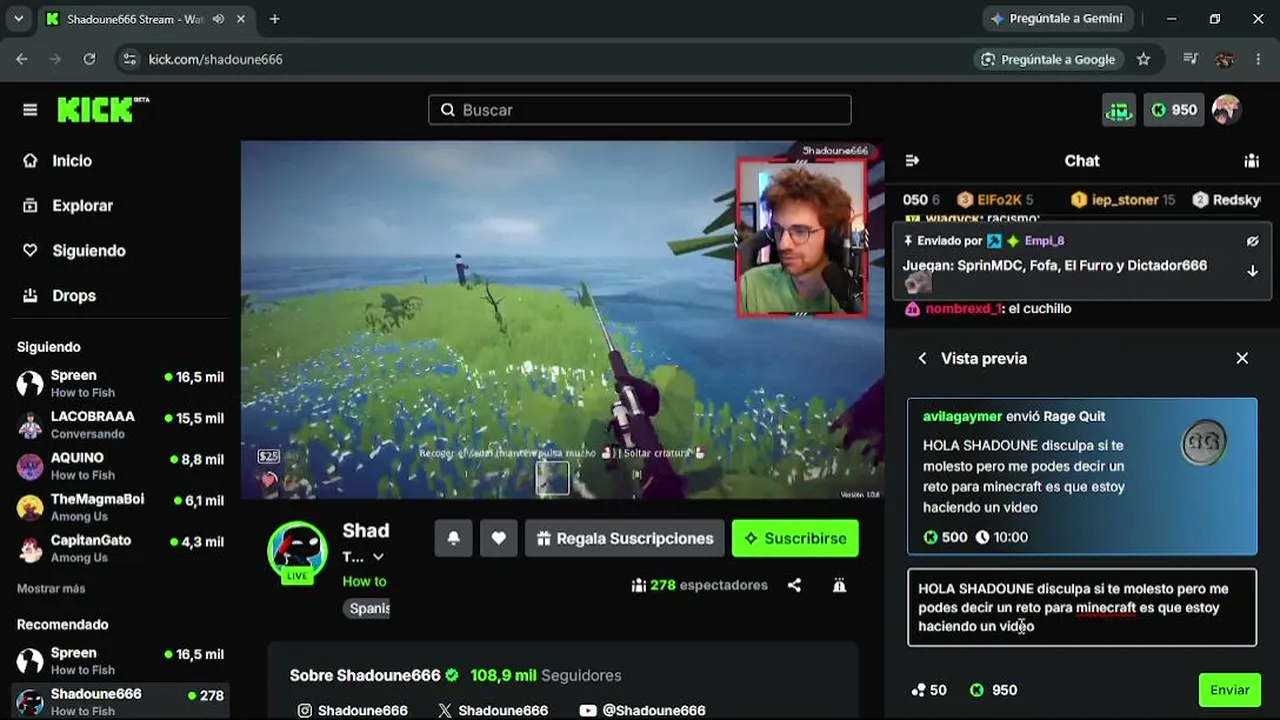Viewport: 1280px width, 720px height.
Task: Go back in browser history
Action: [x=22, y=59]
